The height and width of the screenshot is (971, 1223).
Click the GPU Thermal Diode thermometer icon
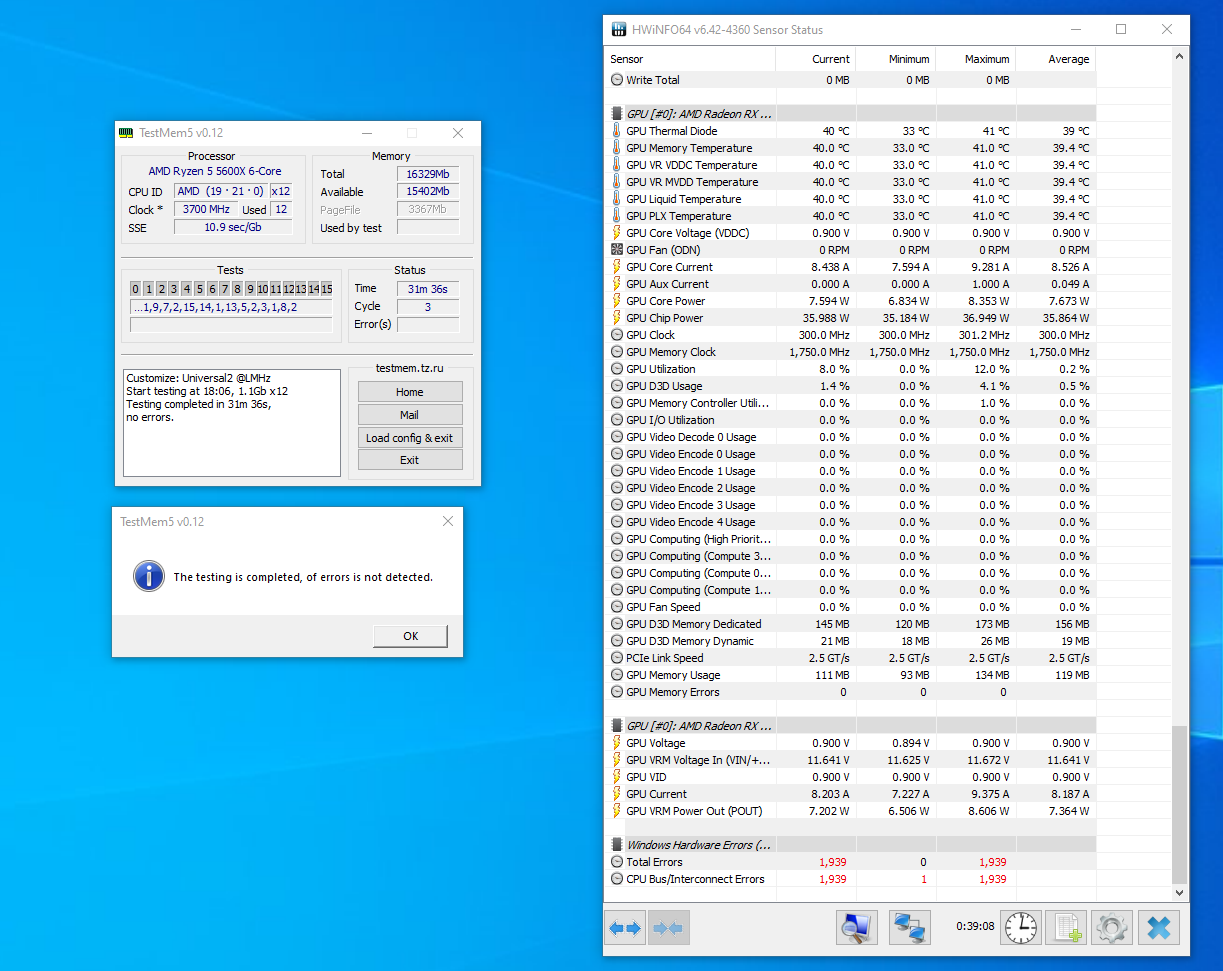click(x=616, y=131)
